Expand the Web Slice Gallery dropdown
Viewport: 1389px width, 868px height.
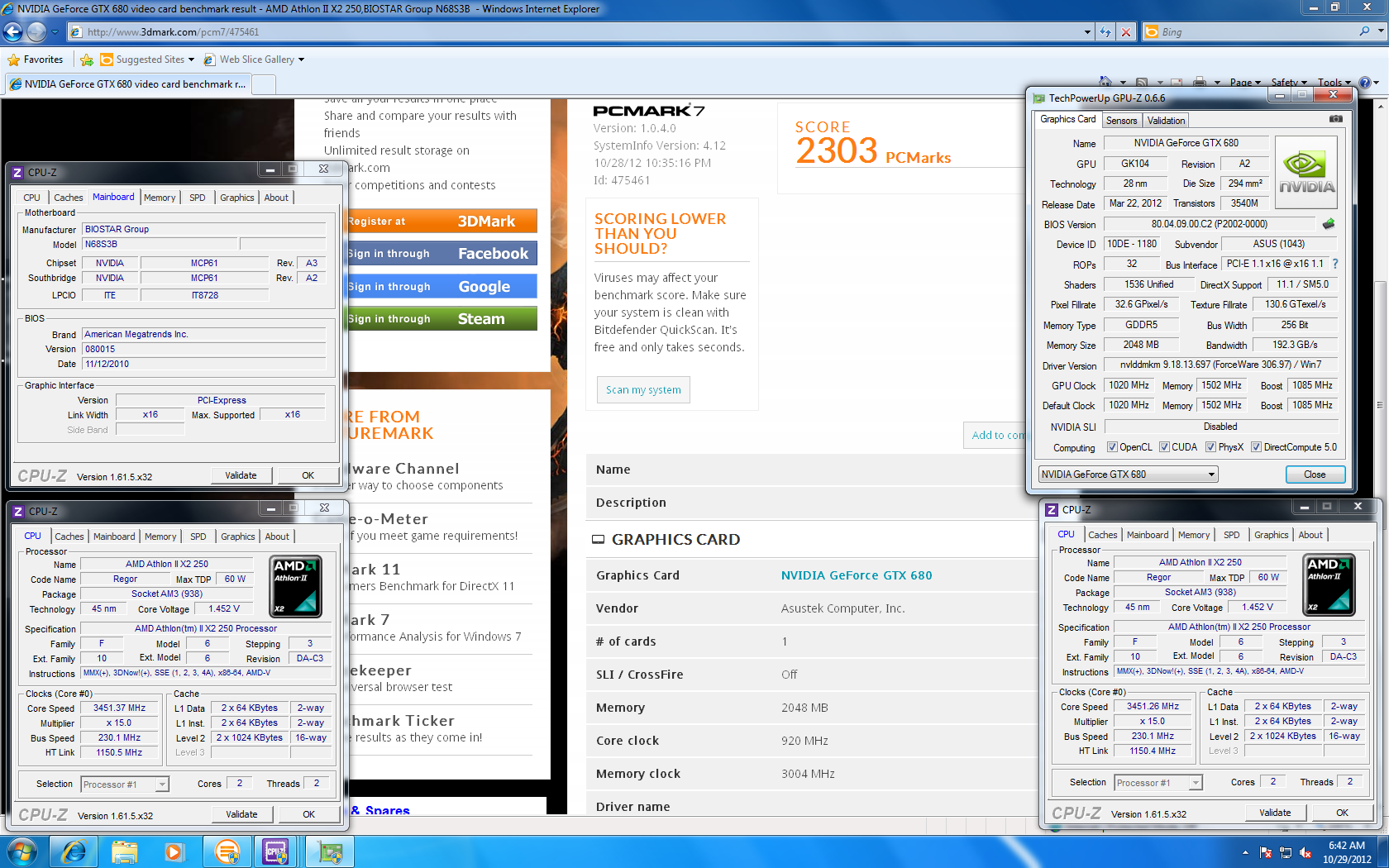[x=301, y=60]
